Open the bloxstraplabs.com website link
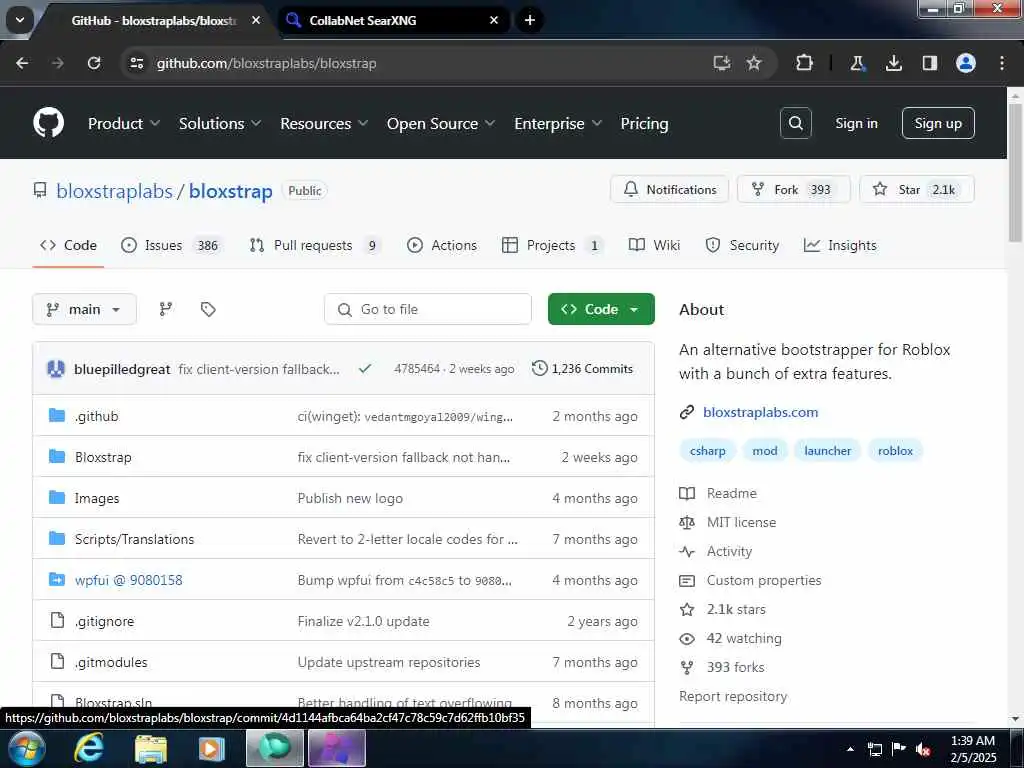This screenshot has width=1024, height=768. tap(760, 412)
